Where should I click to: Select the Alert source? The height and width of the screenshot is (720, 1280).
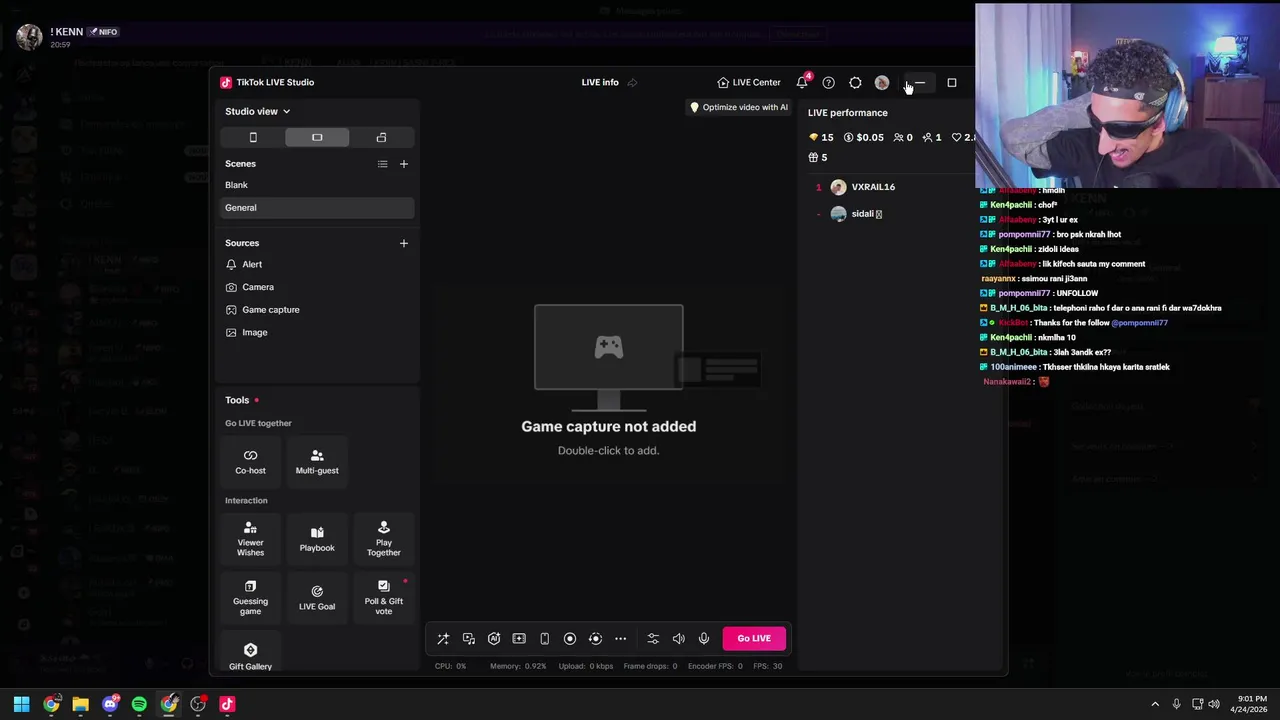pyautogui.click(x=317, y=264)
